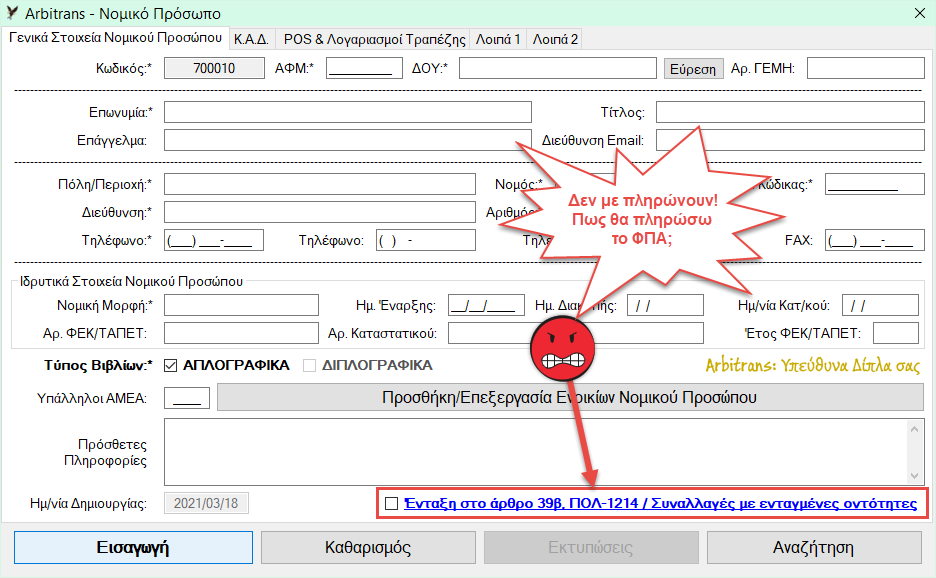Click the Πόλη/Περιοχή input field
936x578 pixels.
click(320, 184)
